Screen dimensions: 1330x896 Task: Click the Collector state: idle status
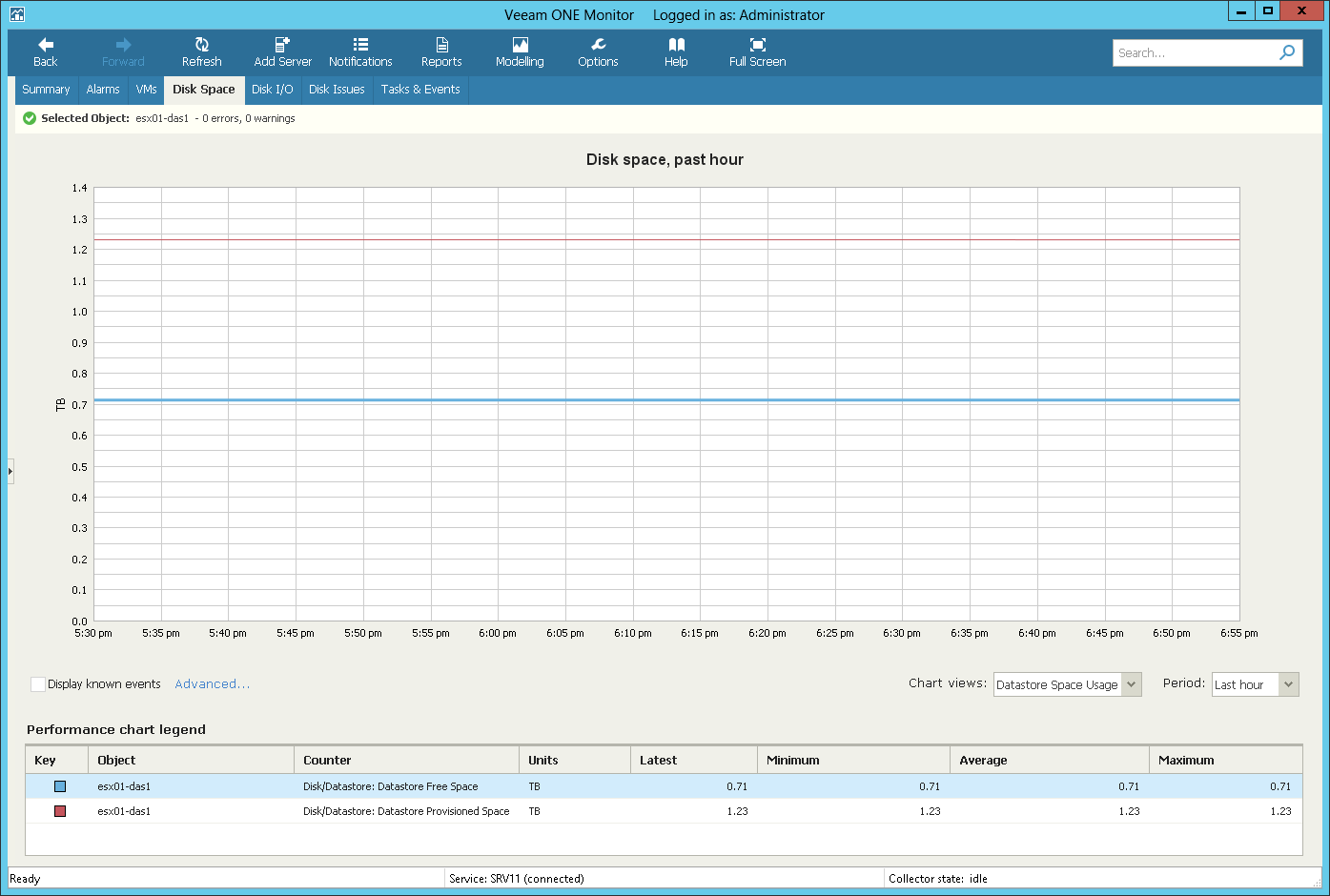pyautogui.click(x=938, y=879)
